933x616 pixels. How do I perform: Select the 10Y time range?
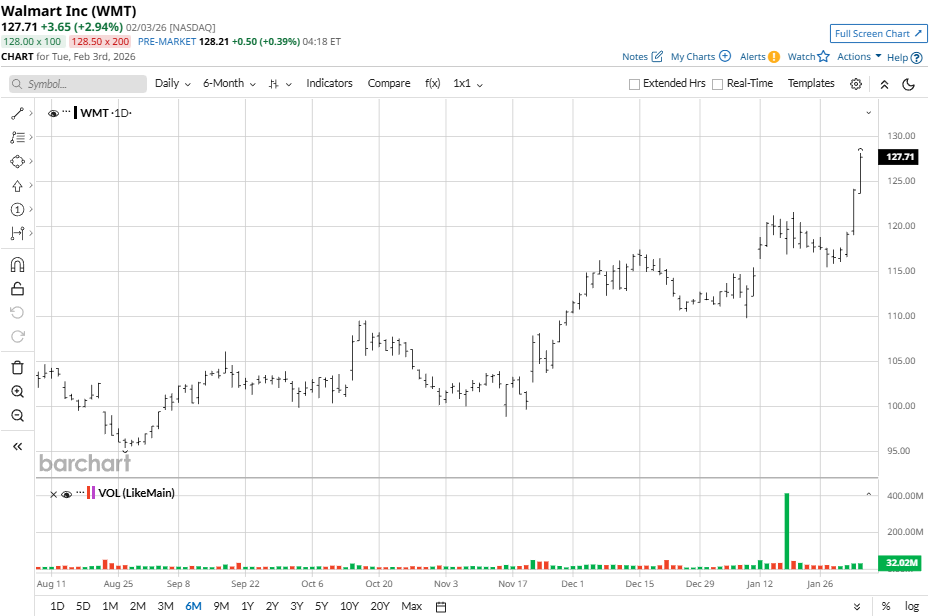[349, 606]
